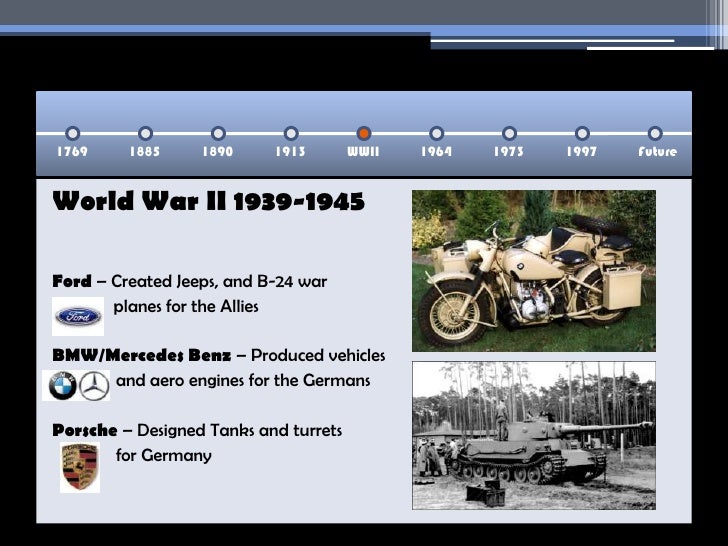Click the 1997 timeline marker circle
Screen dimensions: 728x546
click(x=582, y=134)
